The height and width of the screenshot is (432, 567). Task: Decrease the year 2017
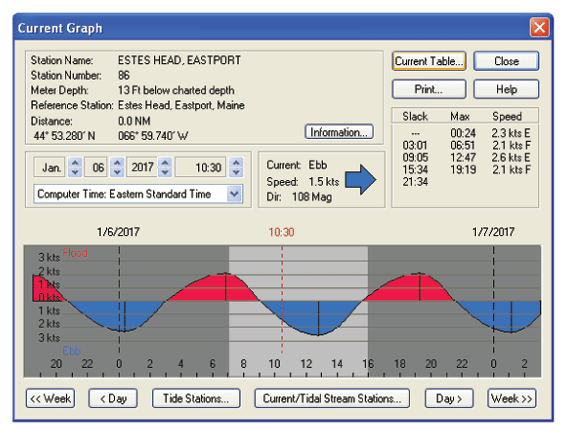[x=165, y=172]
